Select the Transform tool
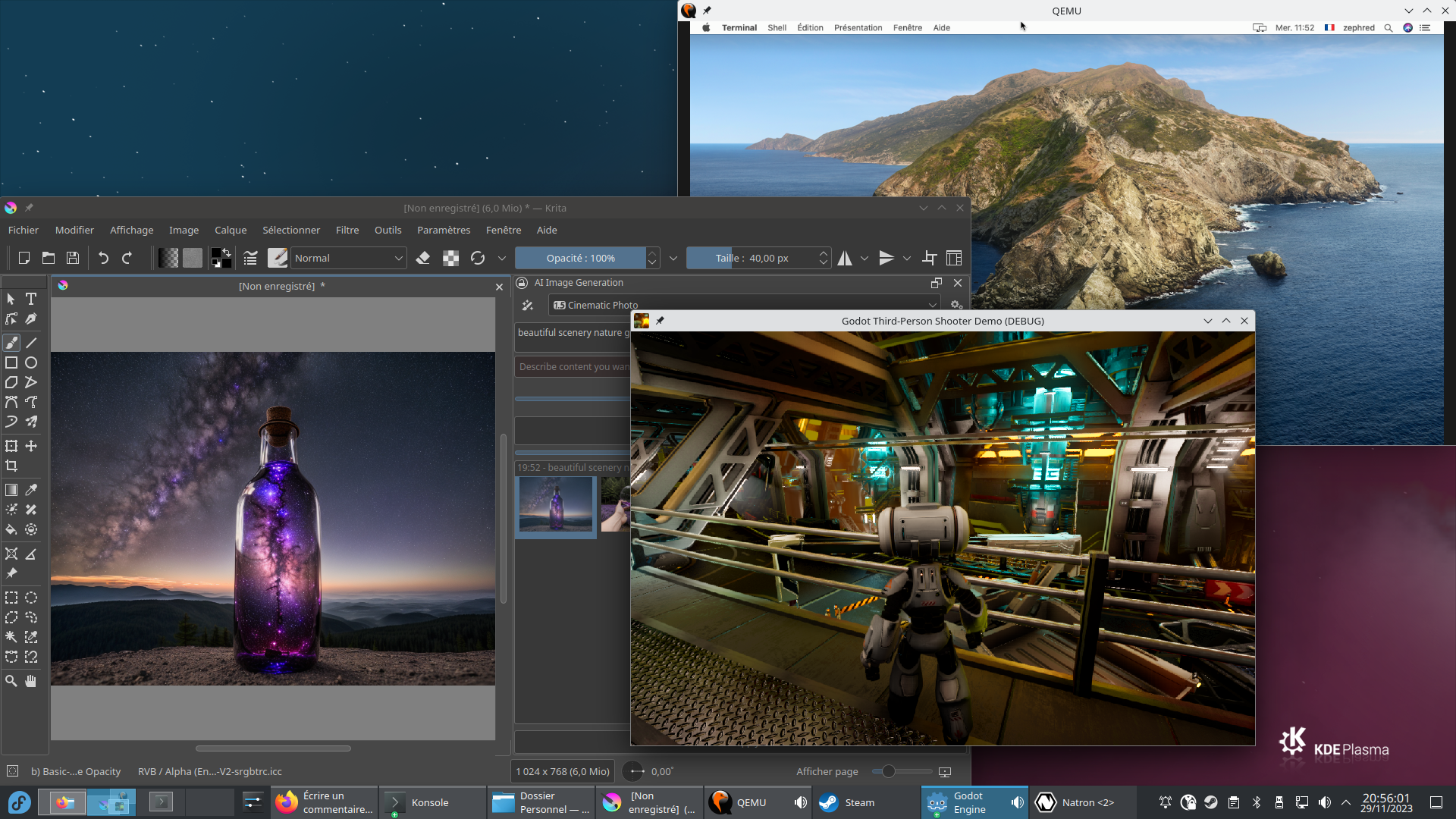This screenshot has height=819, width=1456. pos(11,446)
